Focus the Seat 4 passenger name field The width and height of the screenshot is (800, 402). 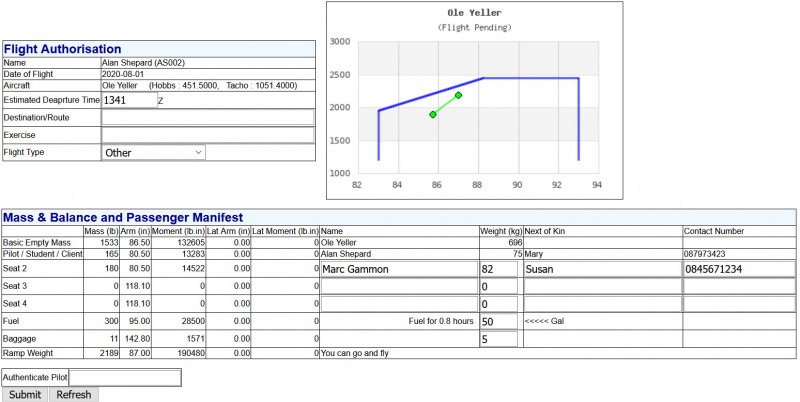[x=398, y=304]
